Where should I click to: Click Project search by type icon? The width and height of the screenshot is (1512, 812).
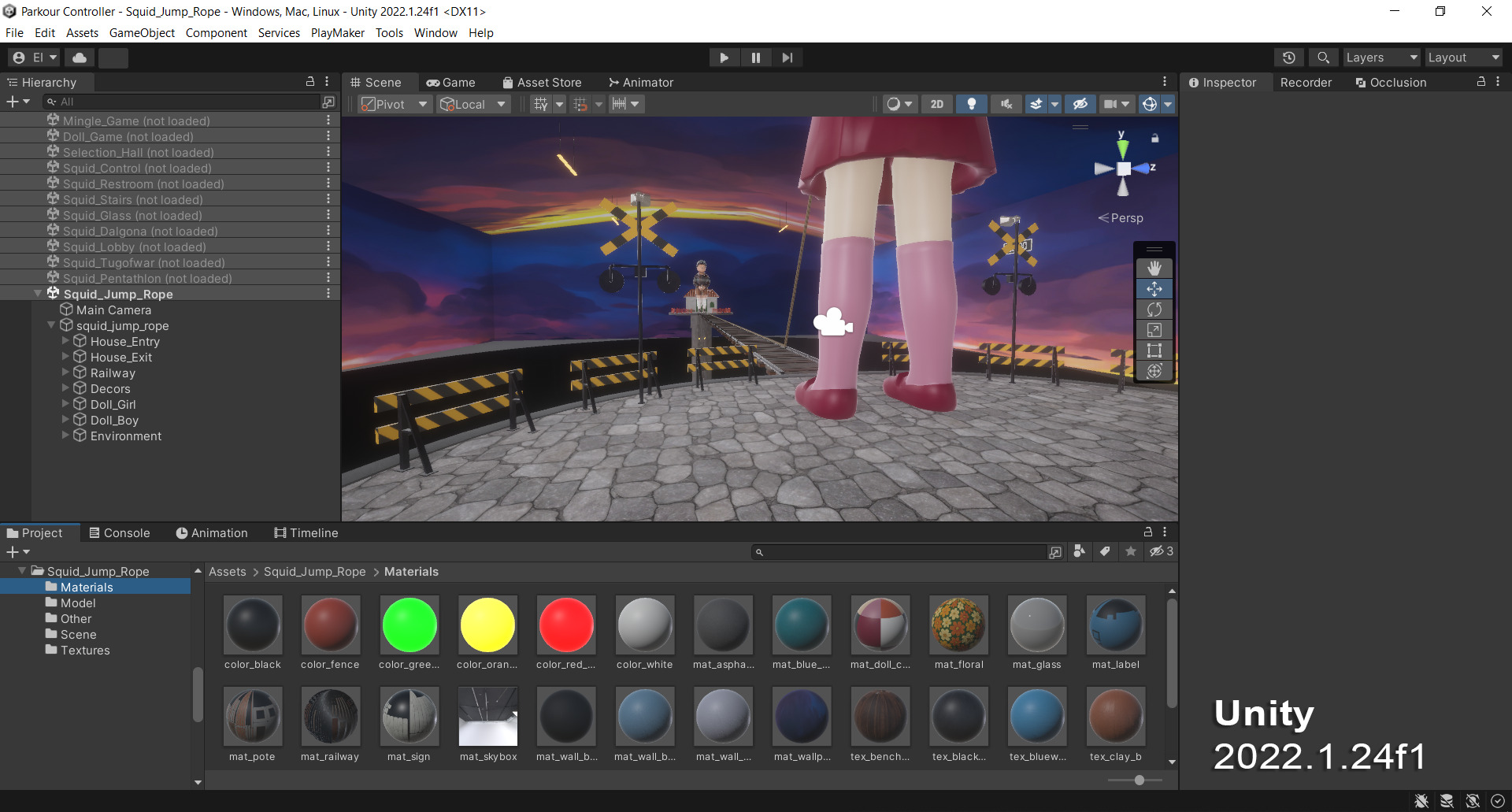1079,551
